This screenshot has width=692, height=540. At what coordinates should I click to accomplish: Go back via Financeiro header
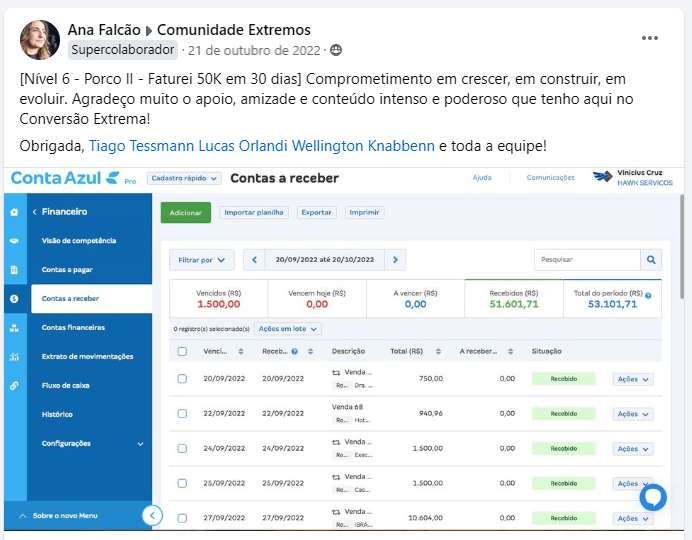(x=60, y=212)
